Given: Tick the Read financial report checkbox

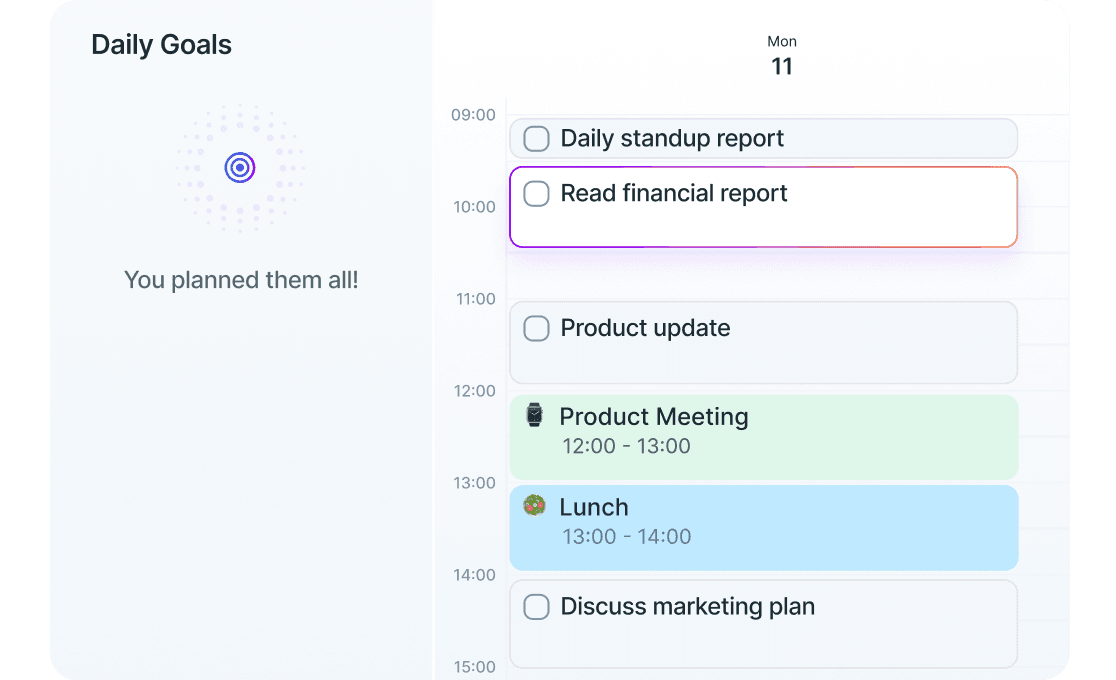Looking at the screenshot, I should click(x=537, y=194).
